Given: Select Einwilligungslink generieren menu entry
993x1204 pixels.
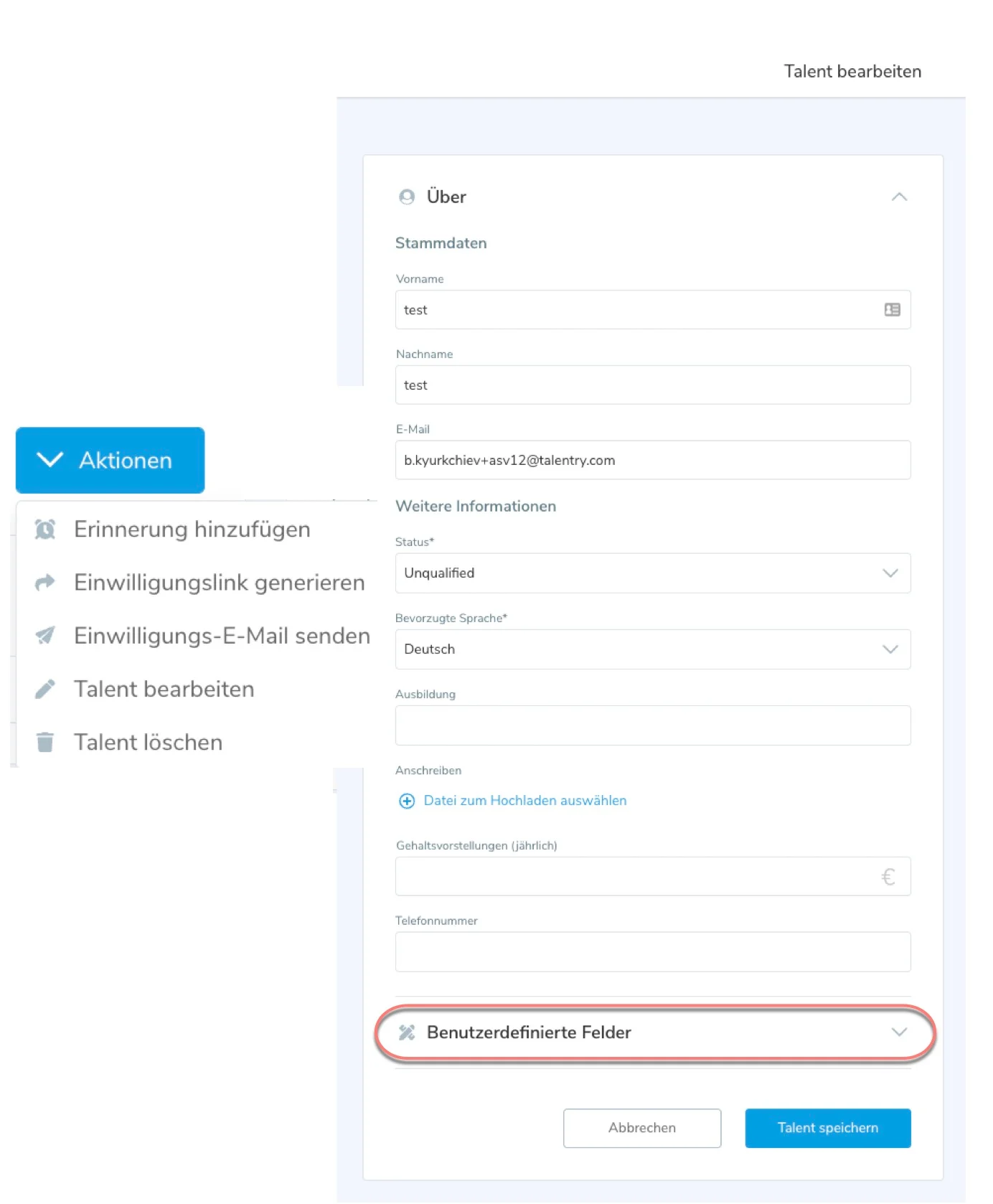Looking at the screenshot, I should point(219,582).
